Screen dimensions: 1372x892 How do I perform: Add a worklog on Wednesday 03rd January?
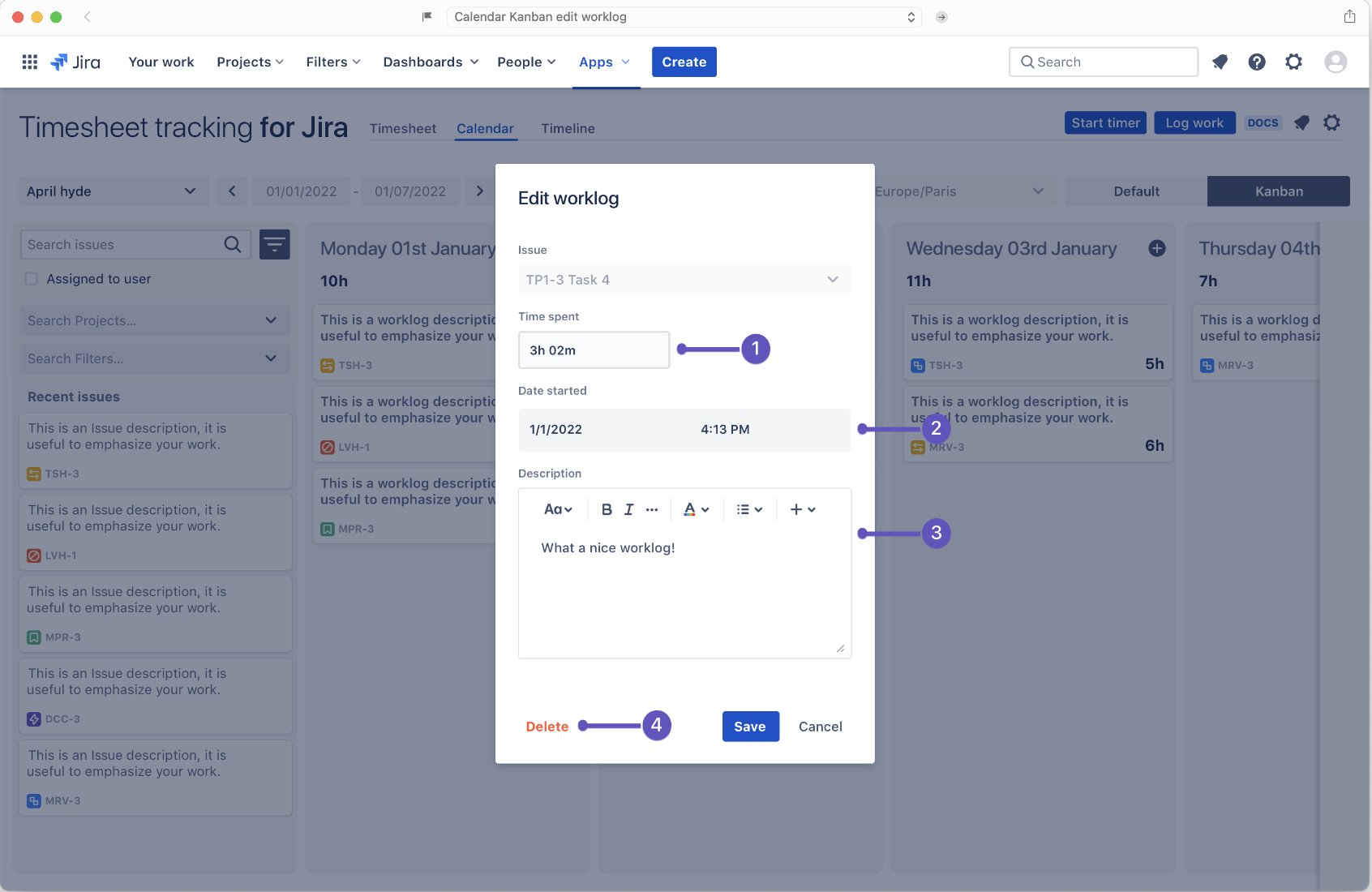(x=1157, y=248)
